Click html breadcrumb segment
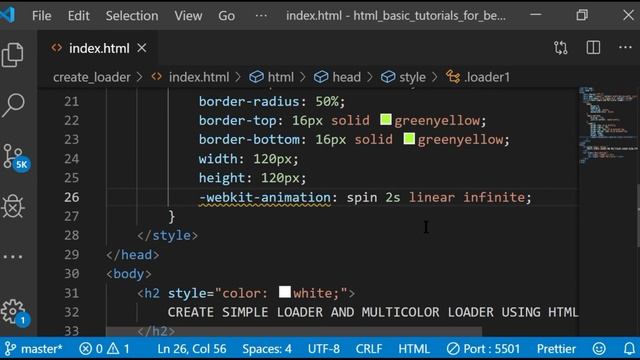Image resolution: width=640 pixels, height=360 pixels. (x=271, y=77)
